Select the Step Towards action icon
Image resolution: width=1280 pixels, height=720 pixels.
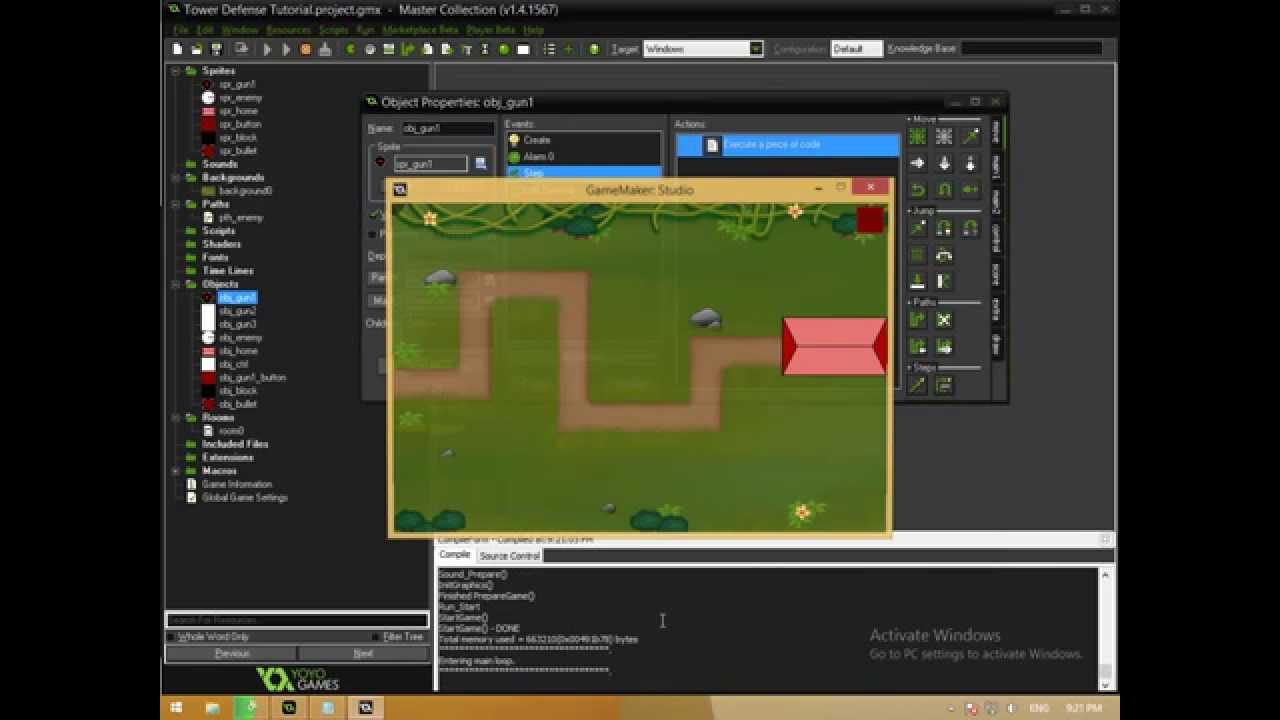point(917,385)
